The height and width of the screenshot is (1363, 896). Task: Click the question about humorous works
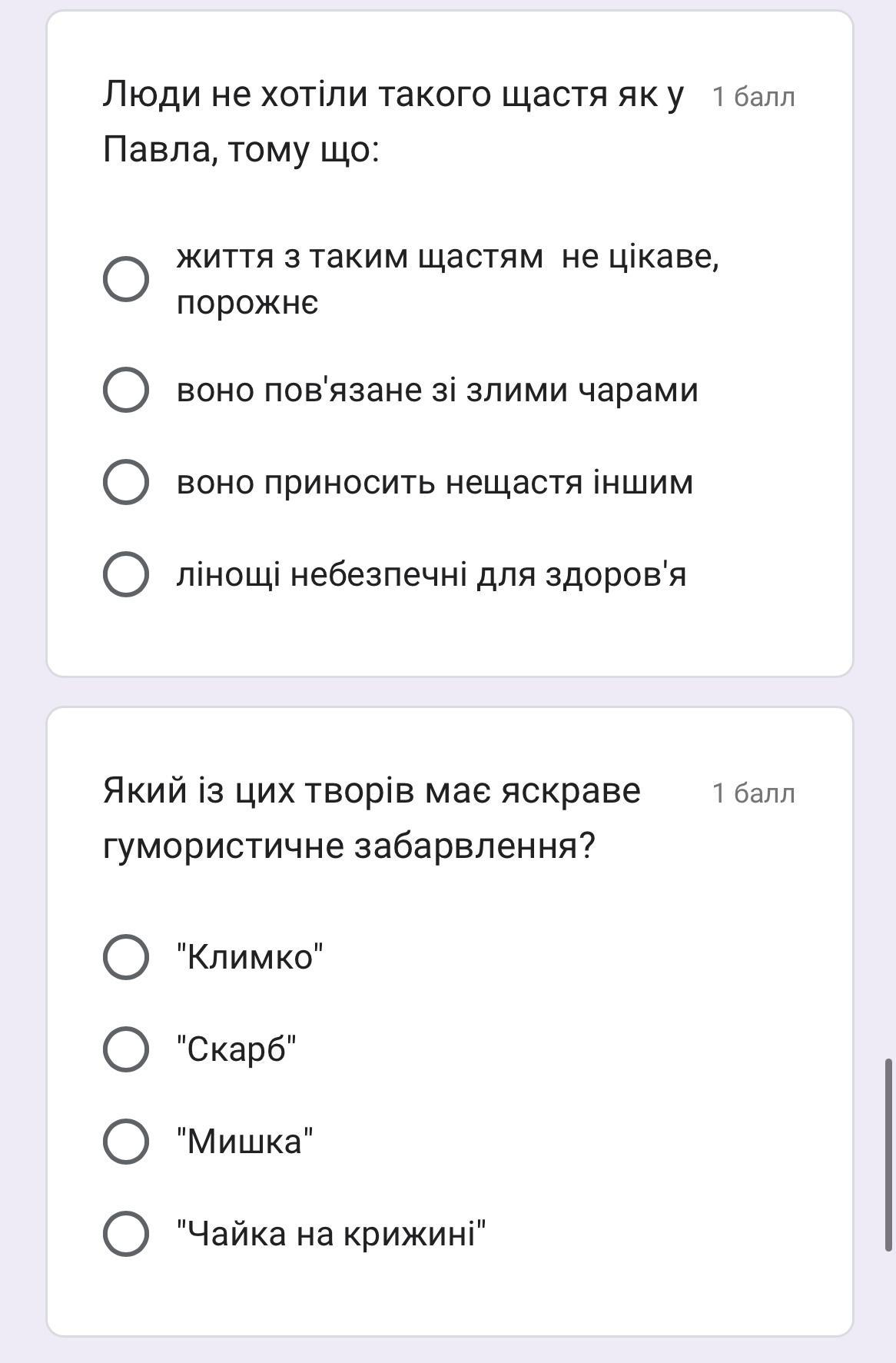pyautogui.click(x=372, y=818)
